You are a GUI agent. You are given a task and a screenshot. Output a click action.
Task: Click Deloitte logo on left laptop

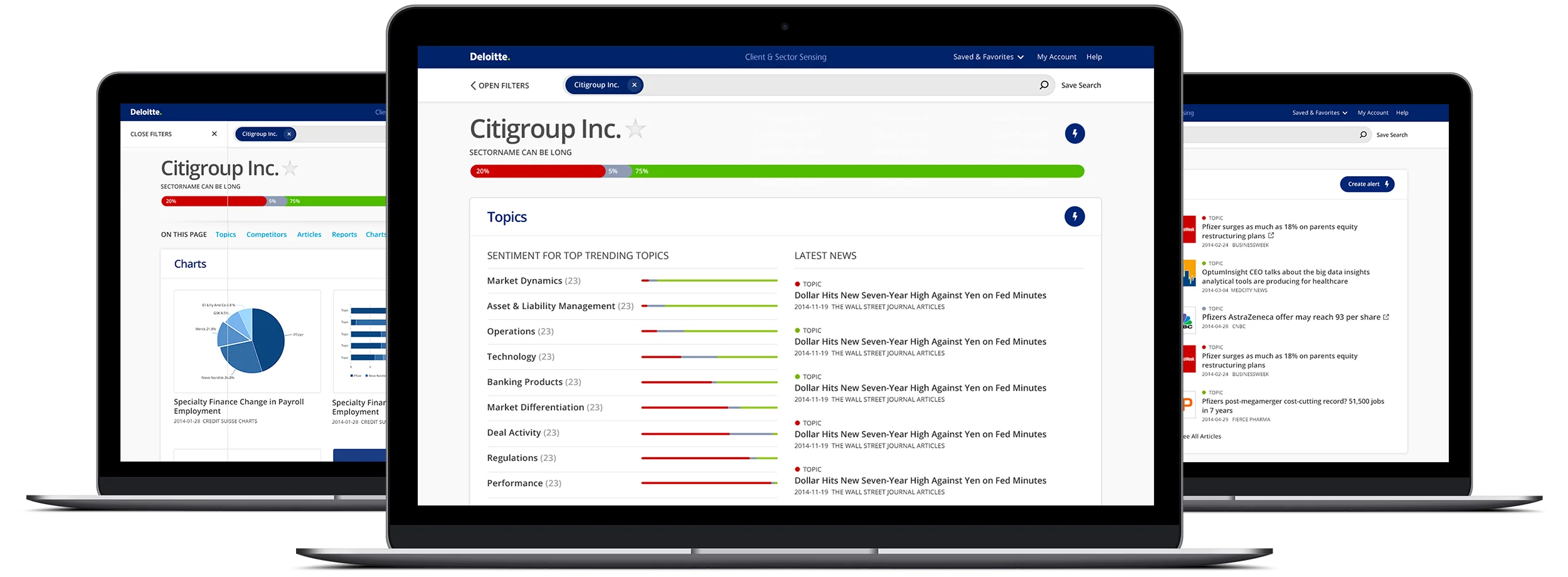click(x=146, y=112)
